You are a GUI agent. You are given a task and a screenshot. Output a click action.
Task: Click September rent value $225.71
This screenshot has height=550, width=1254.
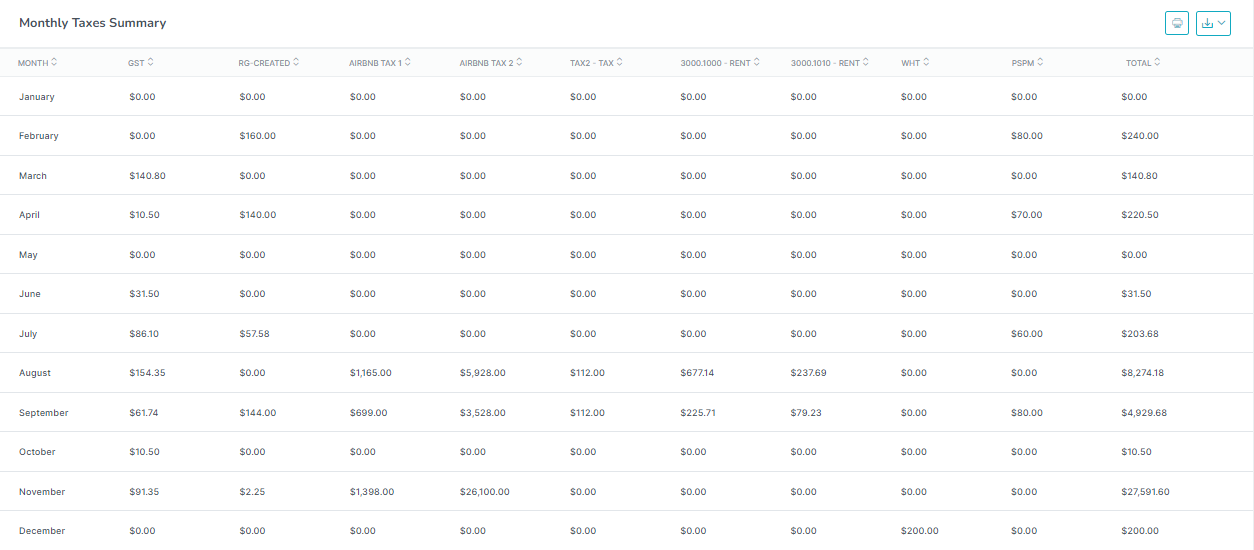pos(698,413)
